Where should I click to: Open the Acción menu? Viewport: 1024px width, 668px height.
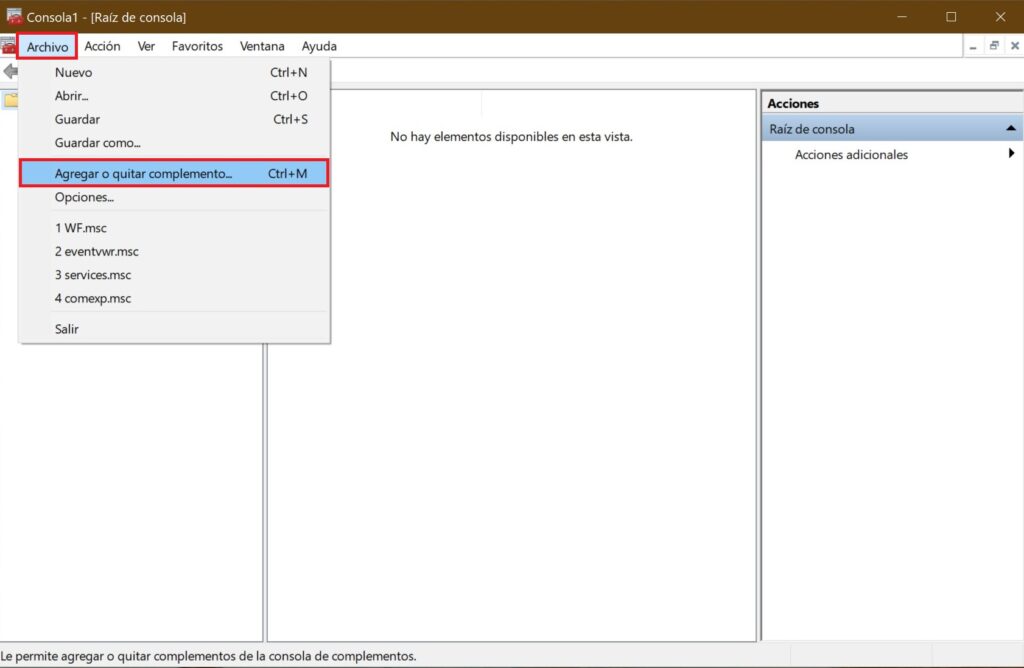102,46
